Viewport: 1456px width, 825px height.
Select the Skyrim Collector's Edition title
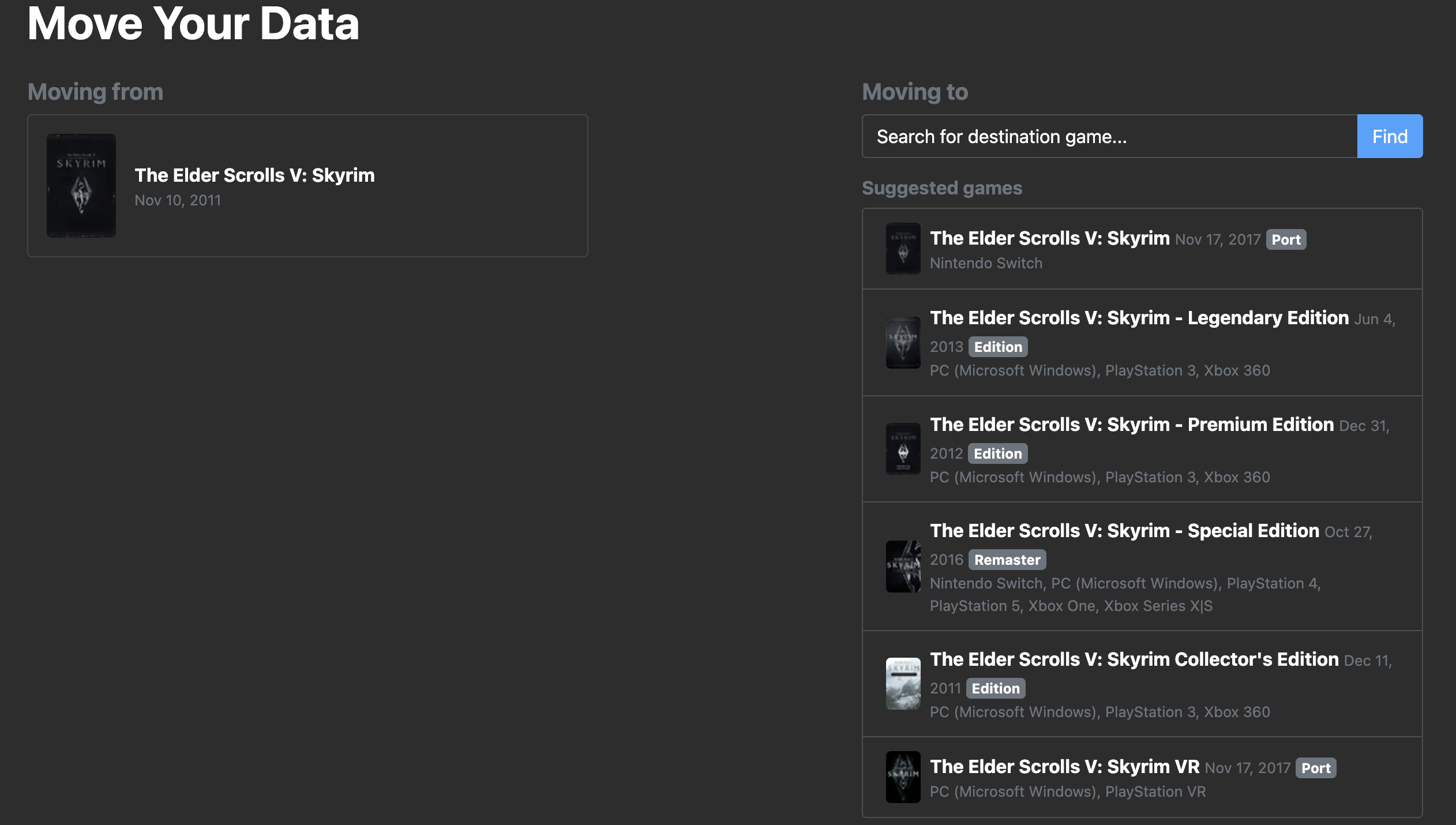[1134, 659]
